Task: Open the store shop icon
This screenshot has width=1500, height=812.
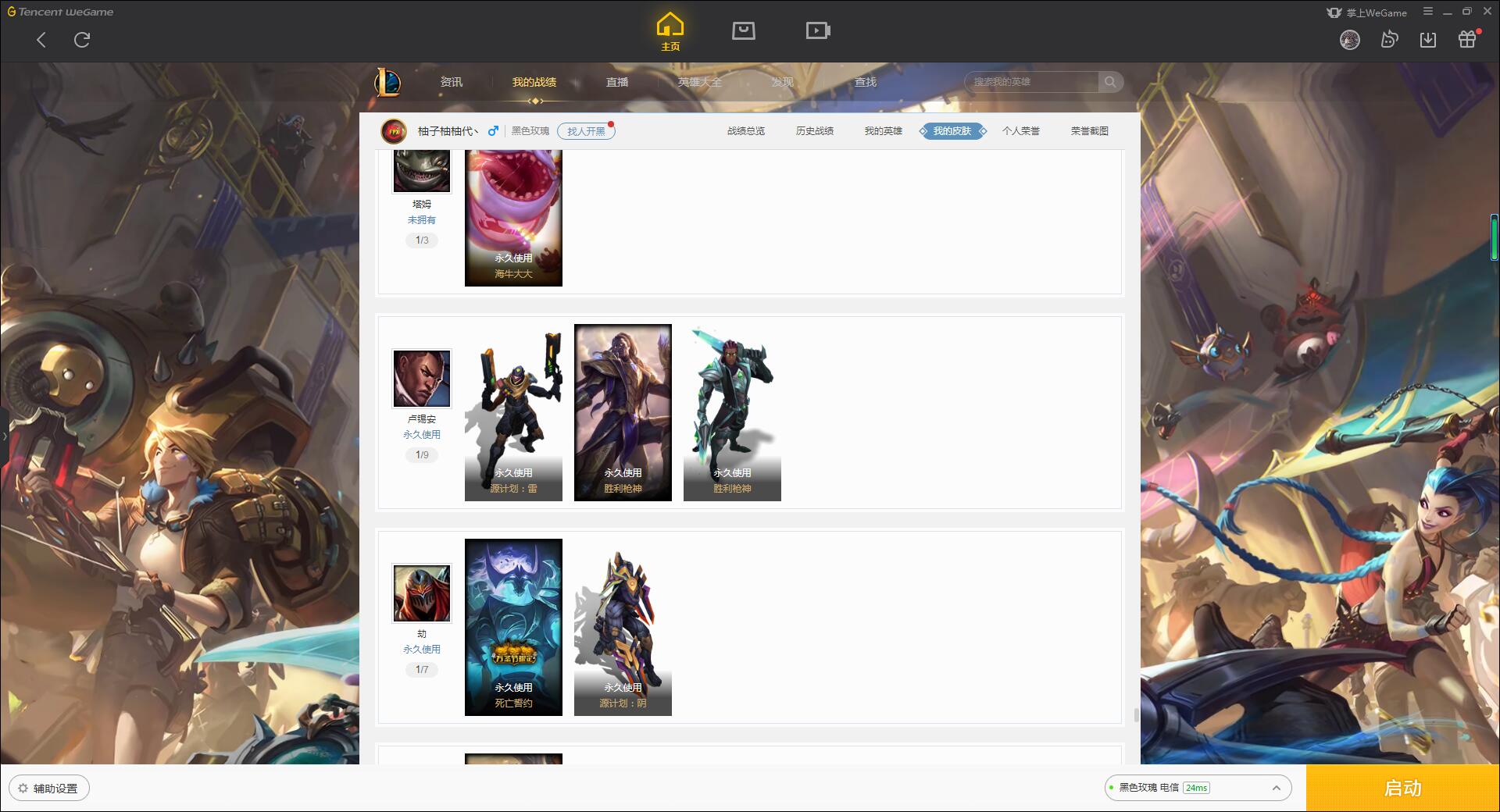Action: coord(743,30)
